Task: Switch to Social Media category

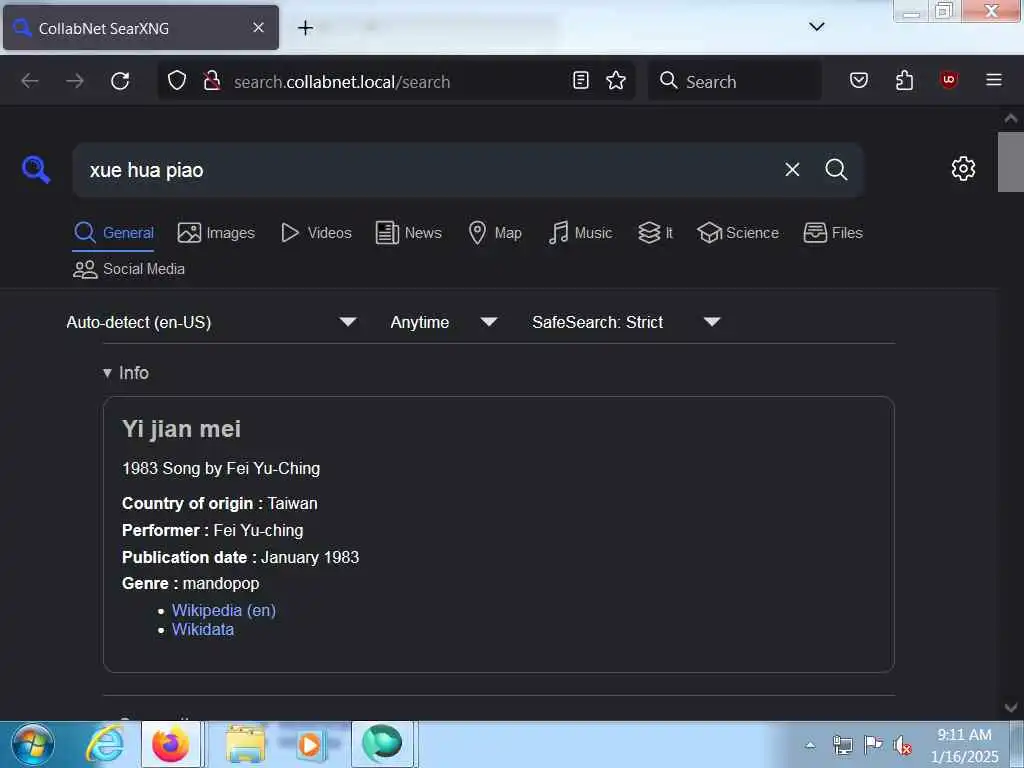Action: pyautogui.click(x=129, y=269)
